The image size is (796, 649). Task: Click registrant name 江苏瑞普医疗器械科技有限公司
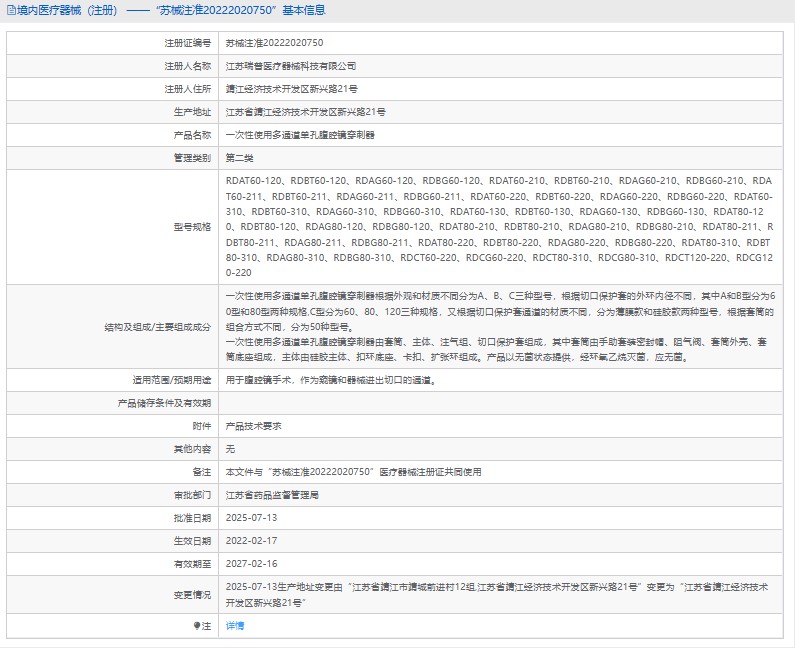(290, 66)
